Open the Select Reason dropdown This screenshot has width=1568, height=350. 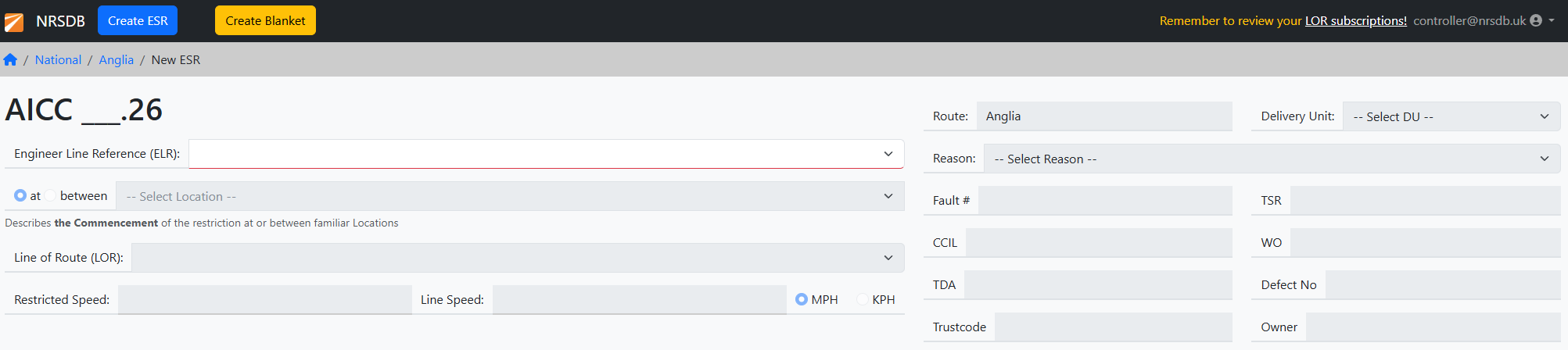[x=1272, y=159]
